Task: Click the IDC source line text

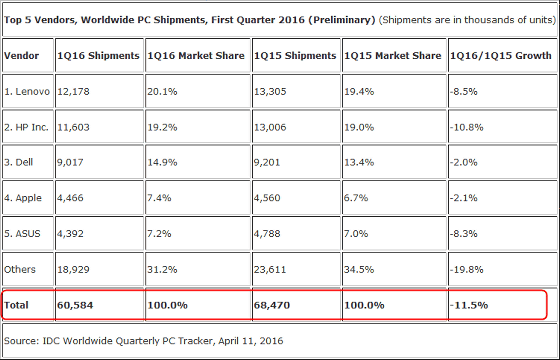Action: pyautogui.click(x=144, y=341)
